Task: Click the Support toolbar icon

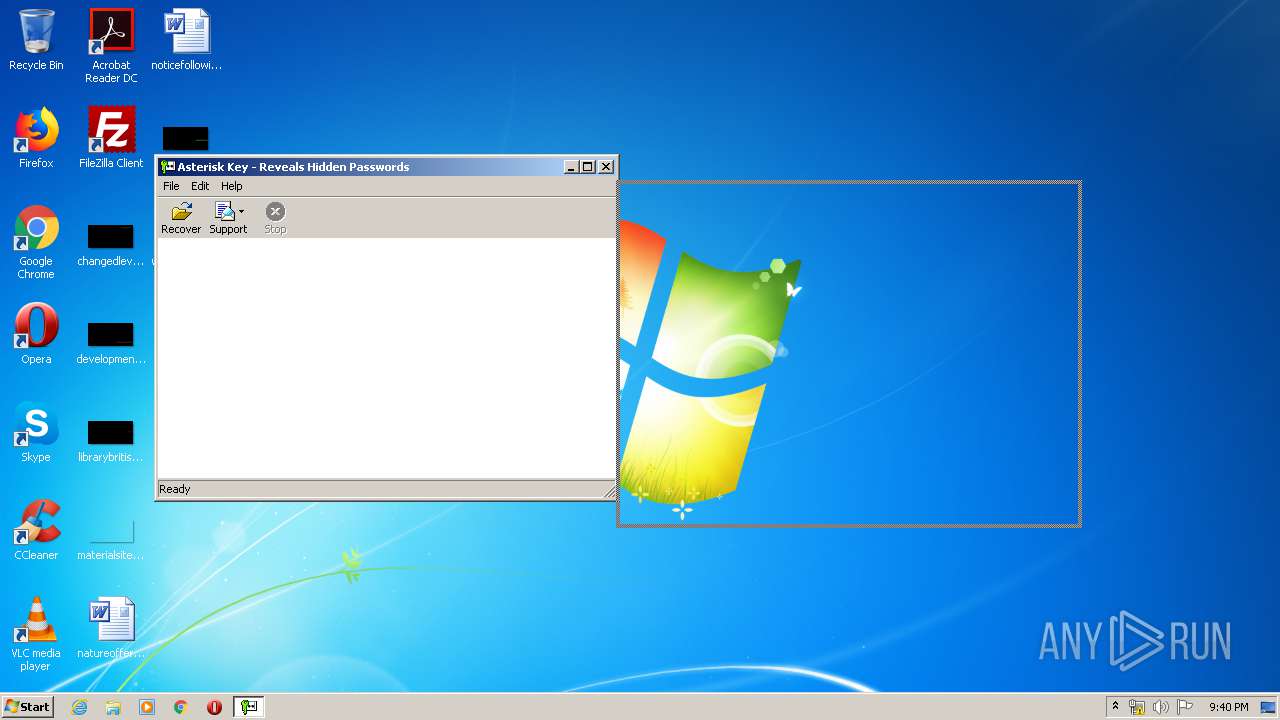Action: [226, 218]
